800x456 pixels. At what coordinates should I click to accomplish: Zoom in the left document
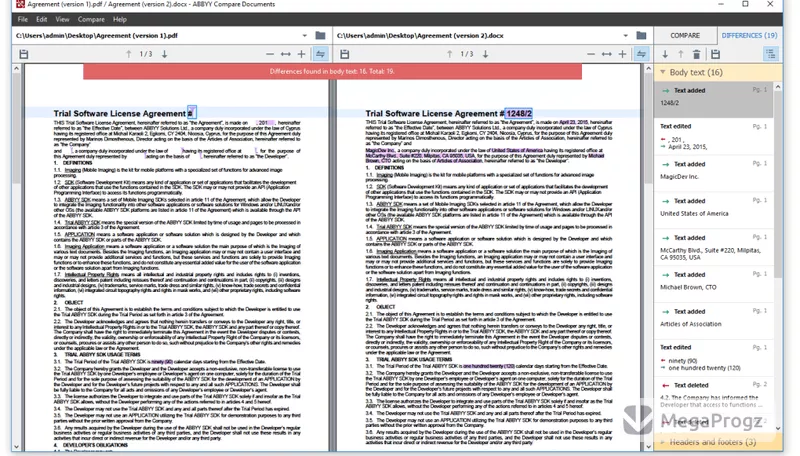click(x=302, y=54)
